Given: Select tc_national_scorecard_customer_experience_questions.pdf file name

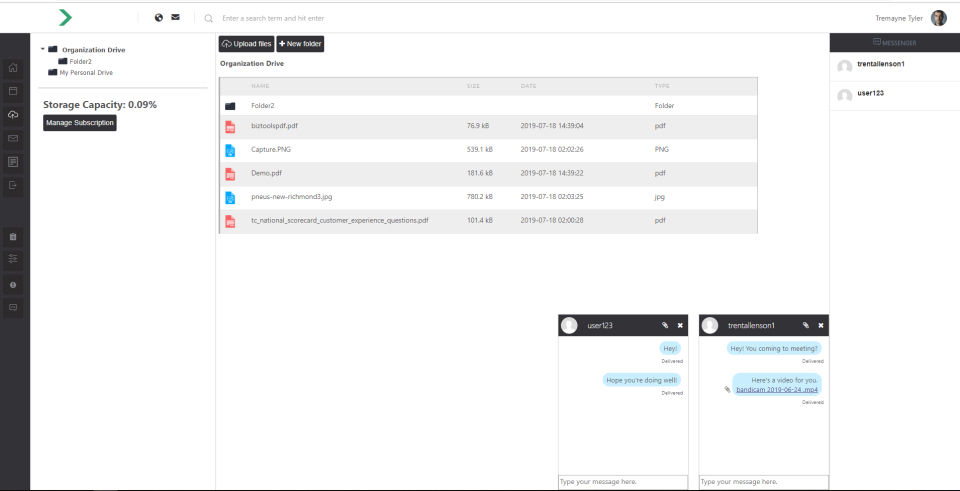Looking at the screenshot, I should (339, 220).
